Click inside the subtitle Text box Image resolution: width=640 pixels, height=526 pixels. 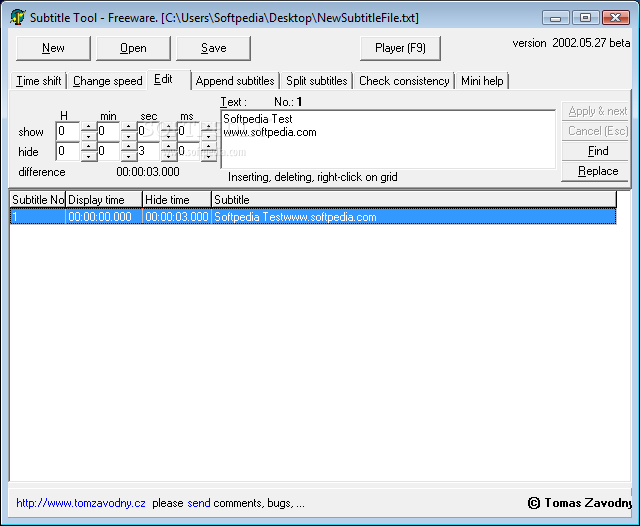point(388,139)
